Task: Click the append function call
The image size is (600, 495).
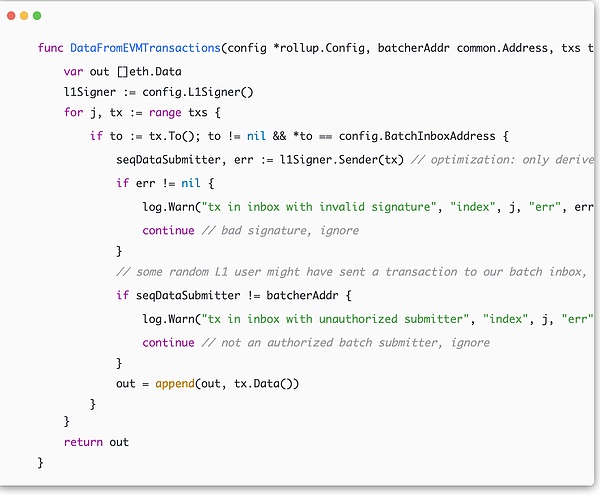Action: point(175,383)
